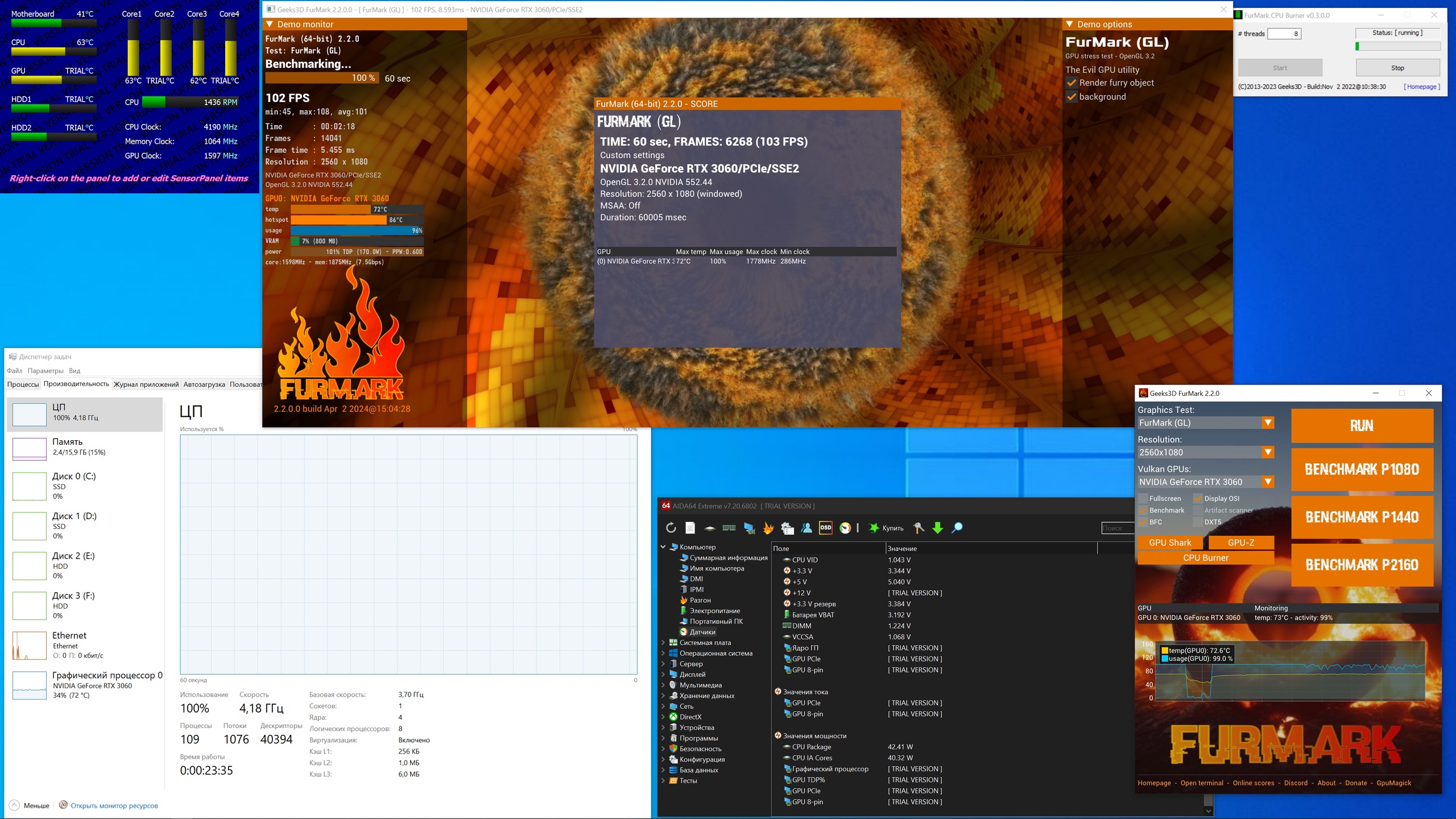Click the AIDA64 vertical scrollbar down arrow
Image resolution: width=1456 pixels, height=819 pixels.
[1209, 811]
